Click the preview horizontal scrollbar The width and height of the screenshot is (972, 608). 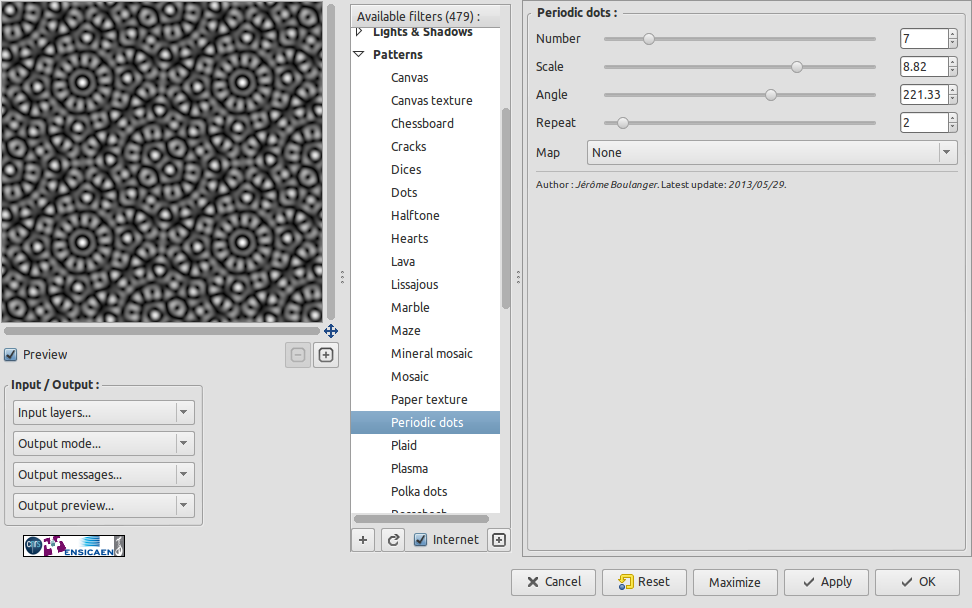point(162,331)
